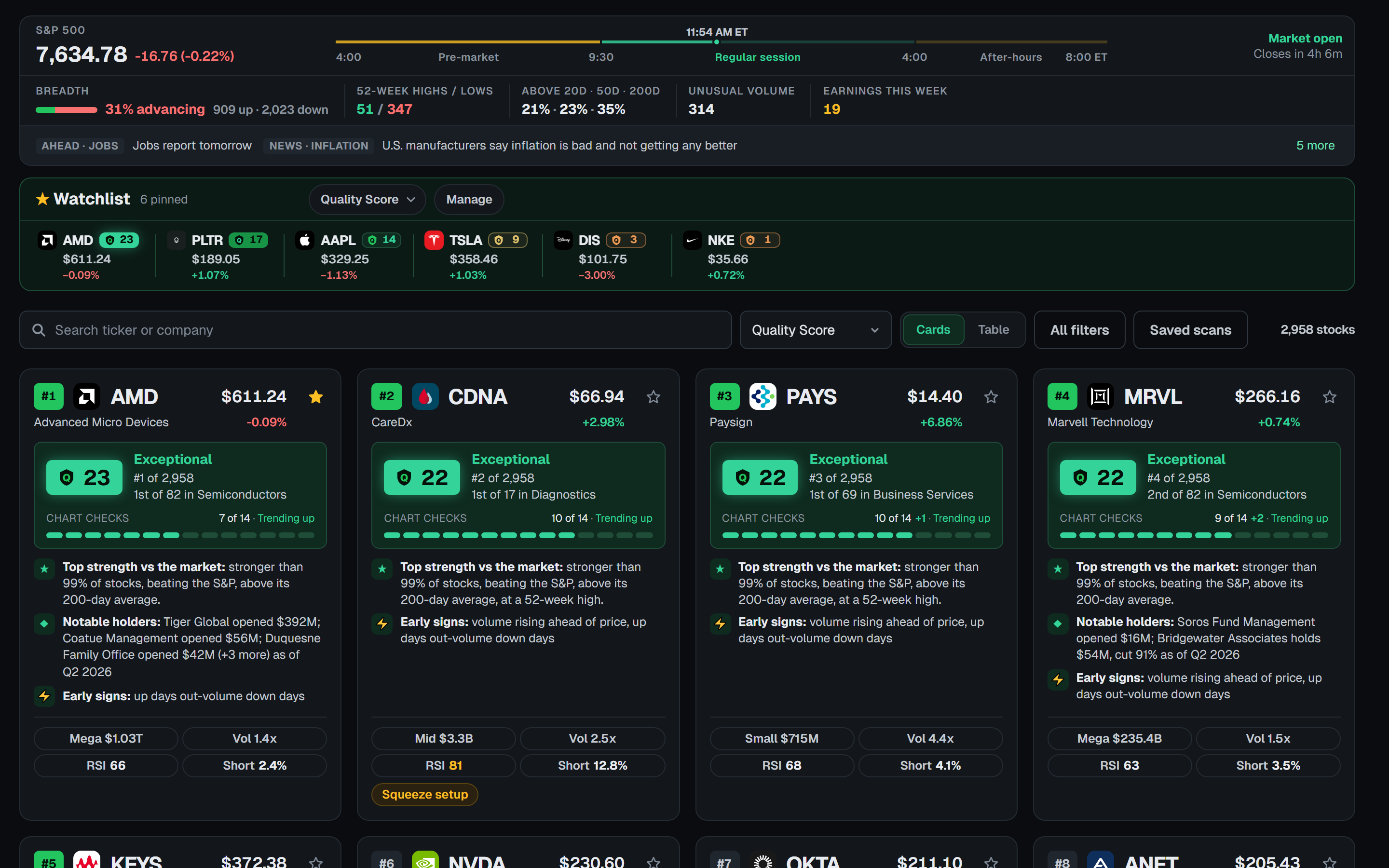Viewport: 1389px width, 868px height.
Task: Click the Vol 1.5x chip on MRVL
Action: click(x=1268, y=739)
